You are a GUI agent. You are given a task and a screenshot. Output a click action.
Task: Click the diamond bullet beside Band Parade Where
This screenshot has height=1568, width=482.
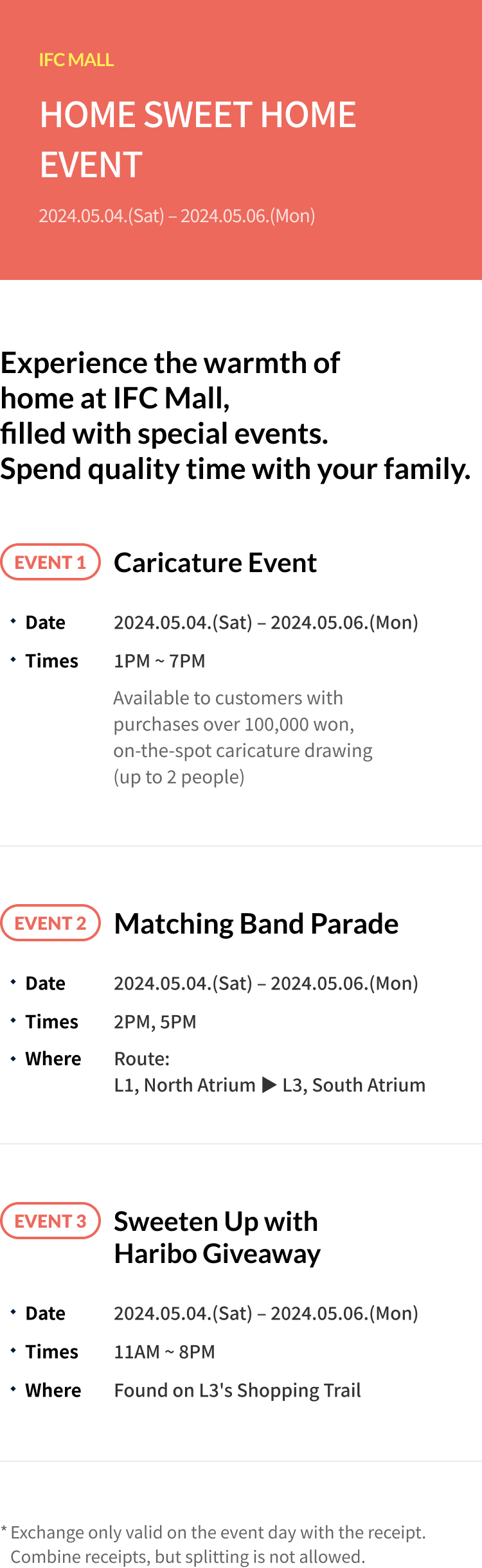point(13,1059)
